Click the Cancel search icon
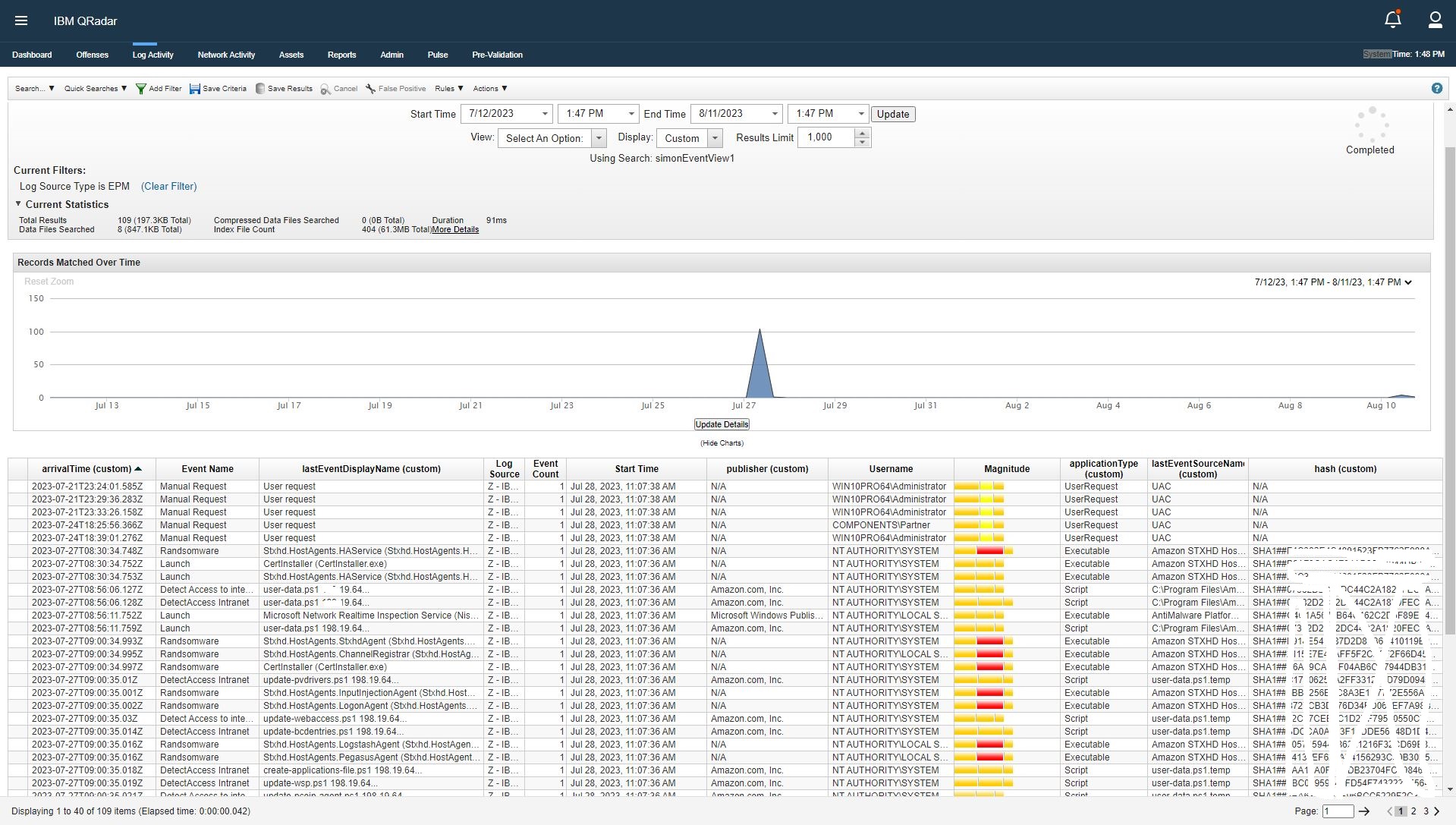The image size is (1456, 825). click(x=324, y=89)
